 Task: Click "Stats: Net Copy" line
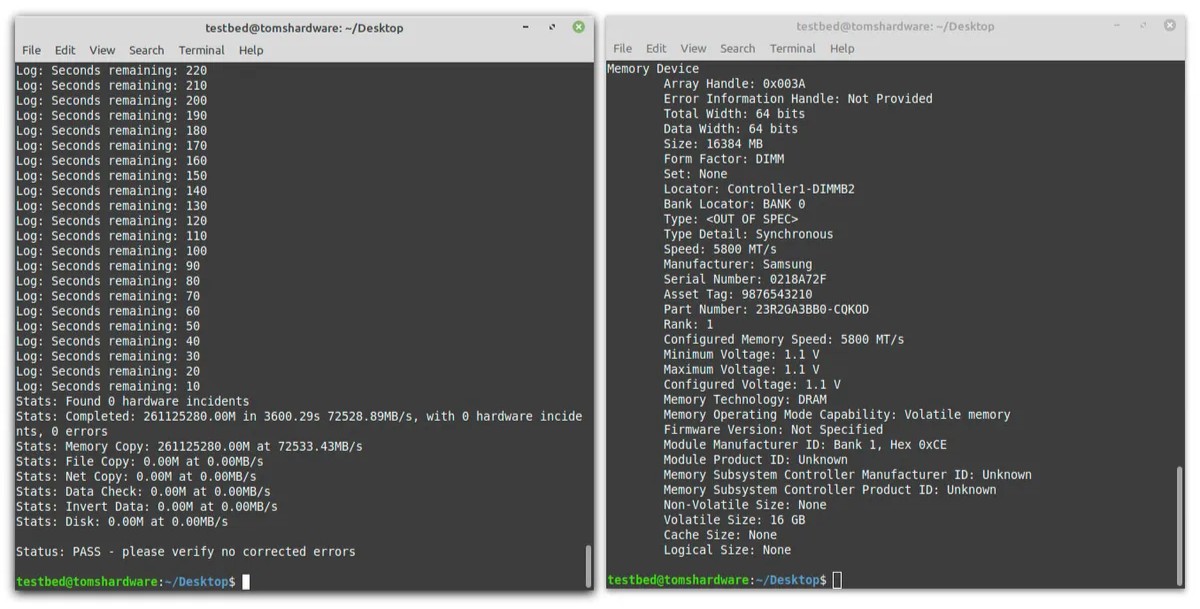(x=136, y=476)
